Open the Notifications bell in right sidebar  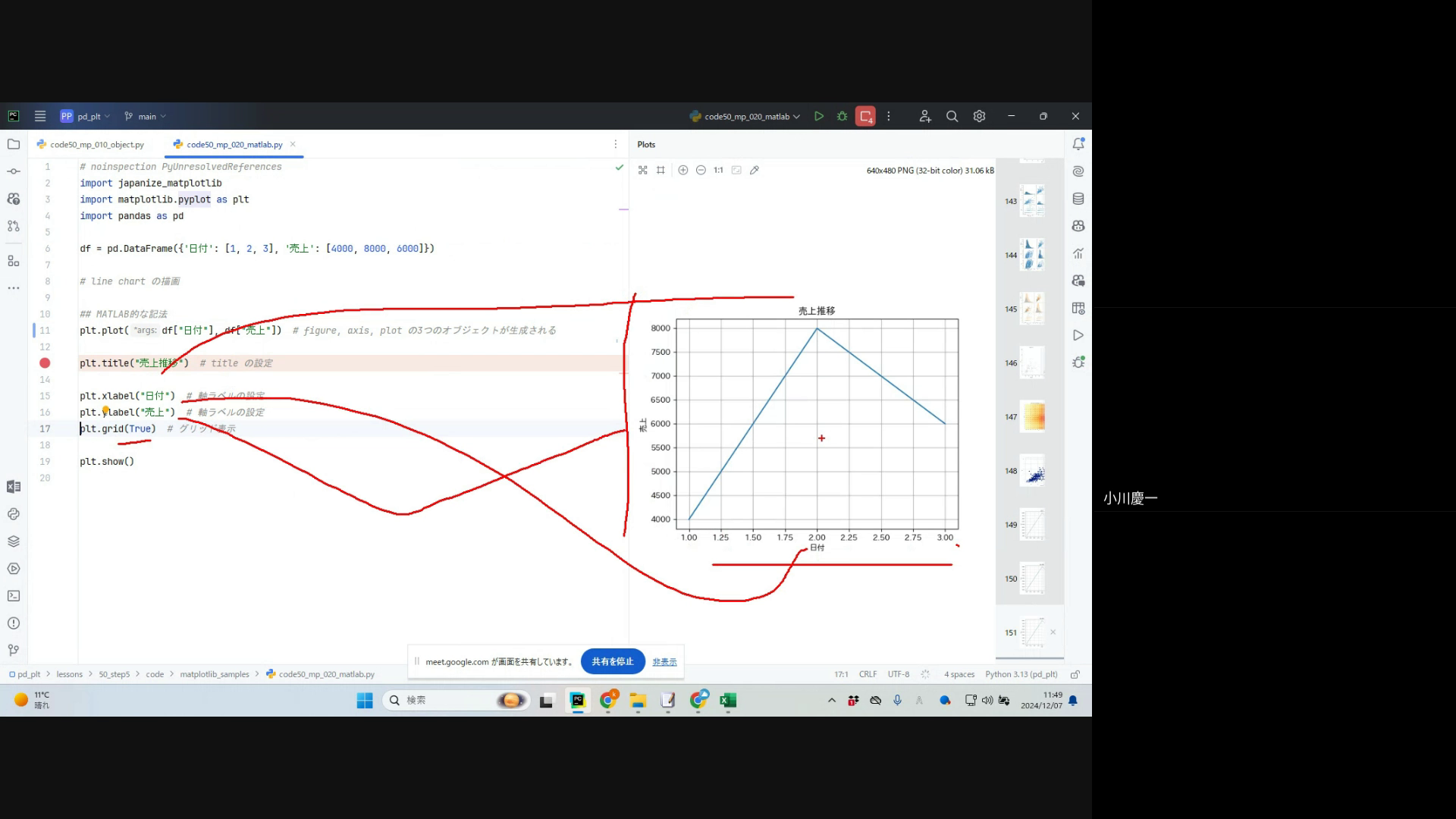1078,144
